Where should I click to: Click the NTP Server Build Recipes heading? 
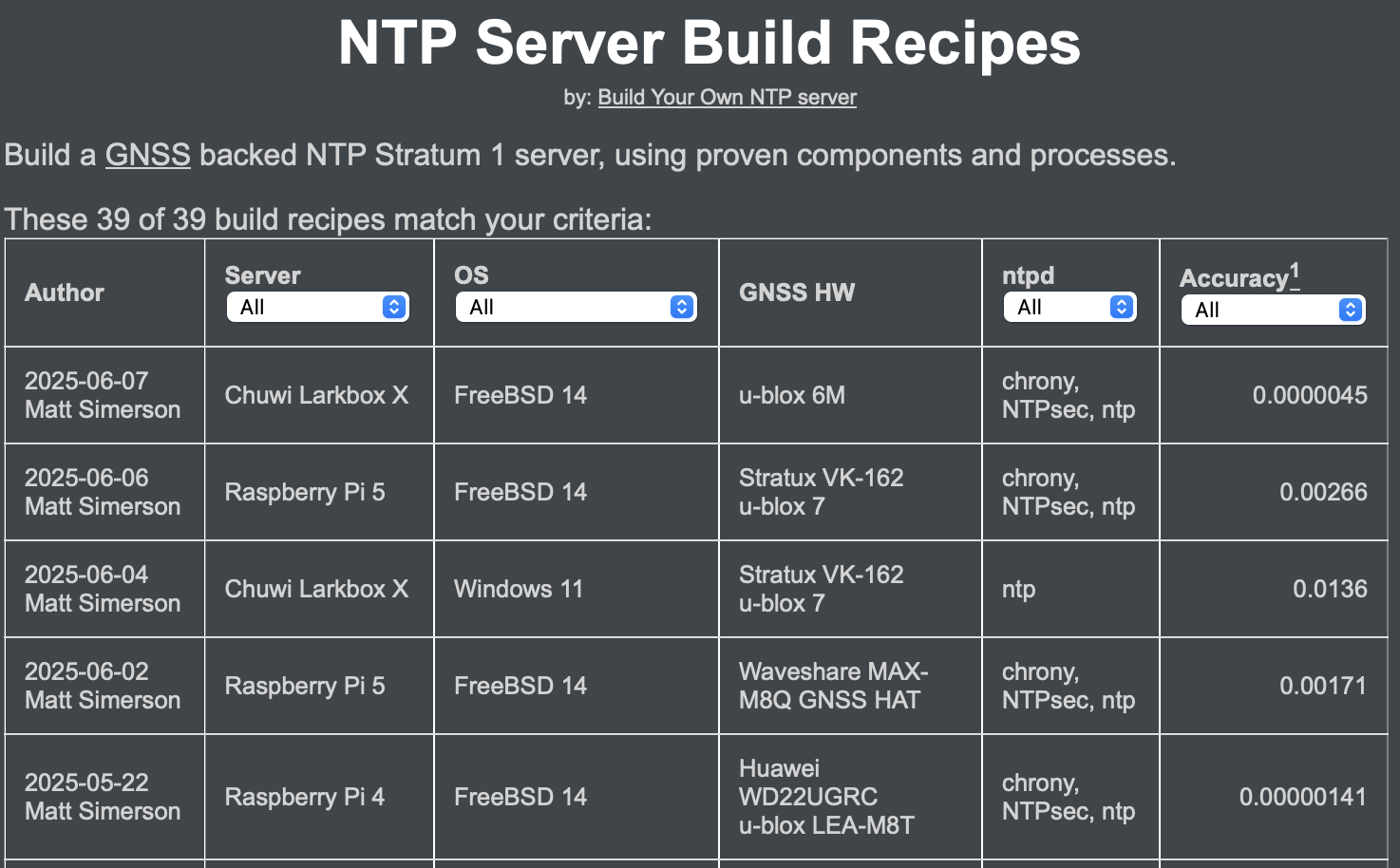coord(709,43)
